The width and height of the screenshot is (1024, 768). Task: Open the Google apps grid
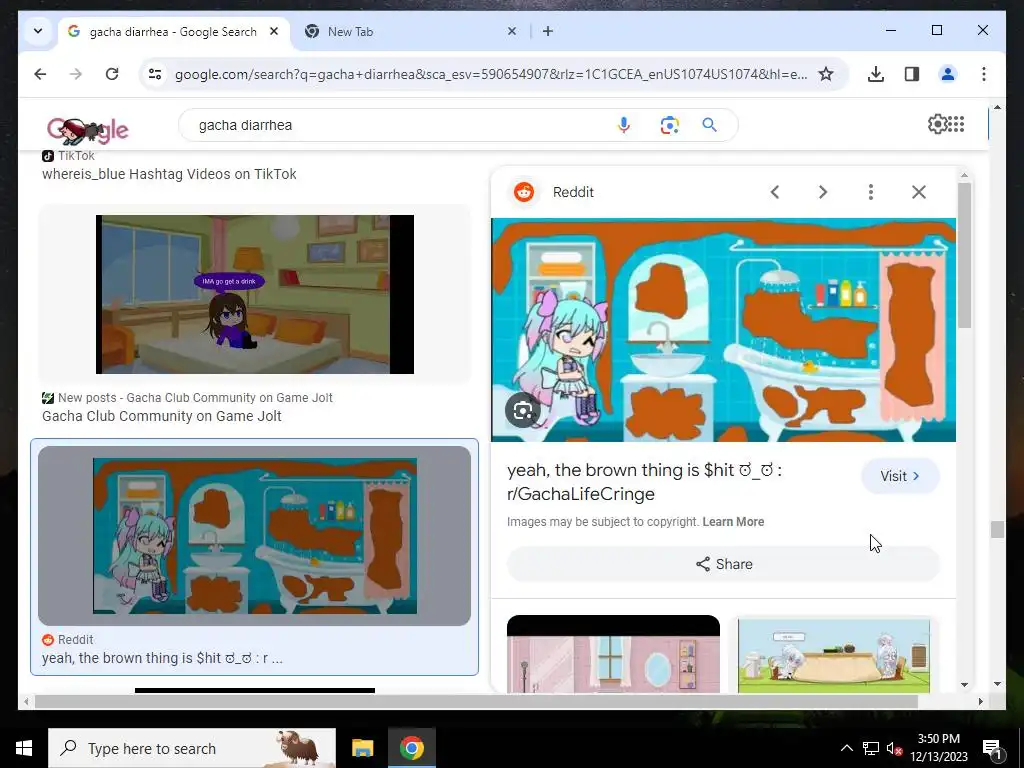click(956, 124)
